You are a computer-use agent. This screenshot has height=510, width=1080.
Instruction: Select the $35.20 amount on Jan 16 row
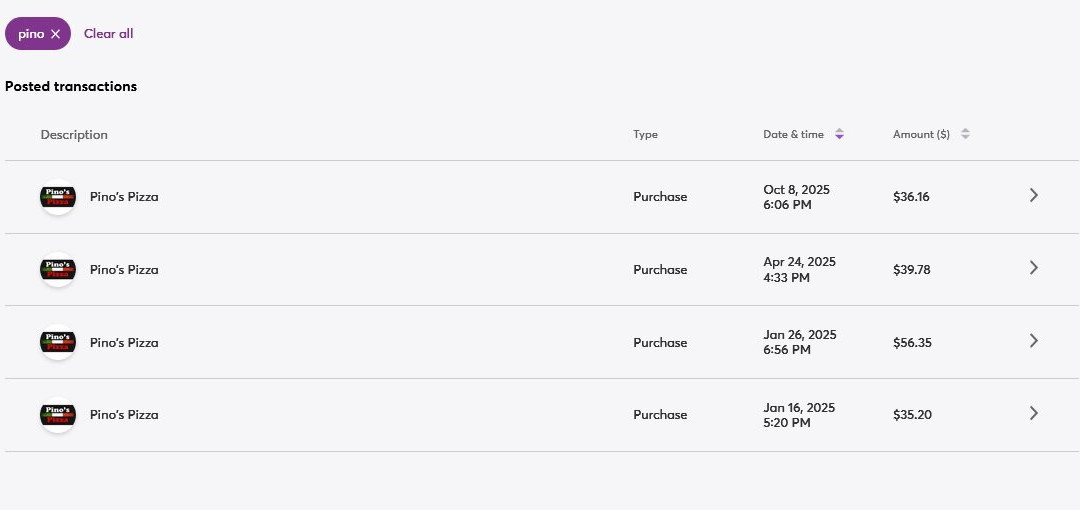[912, 415]
